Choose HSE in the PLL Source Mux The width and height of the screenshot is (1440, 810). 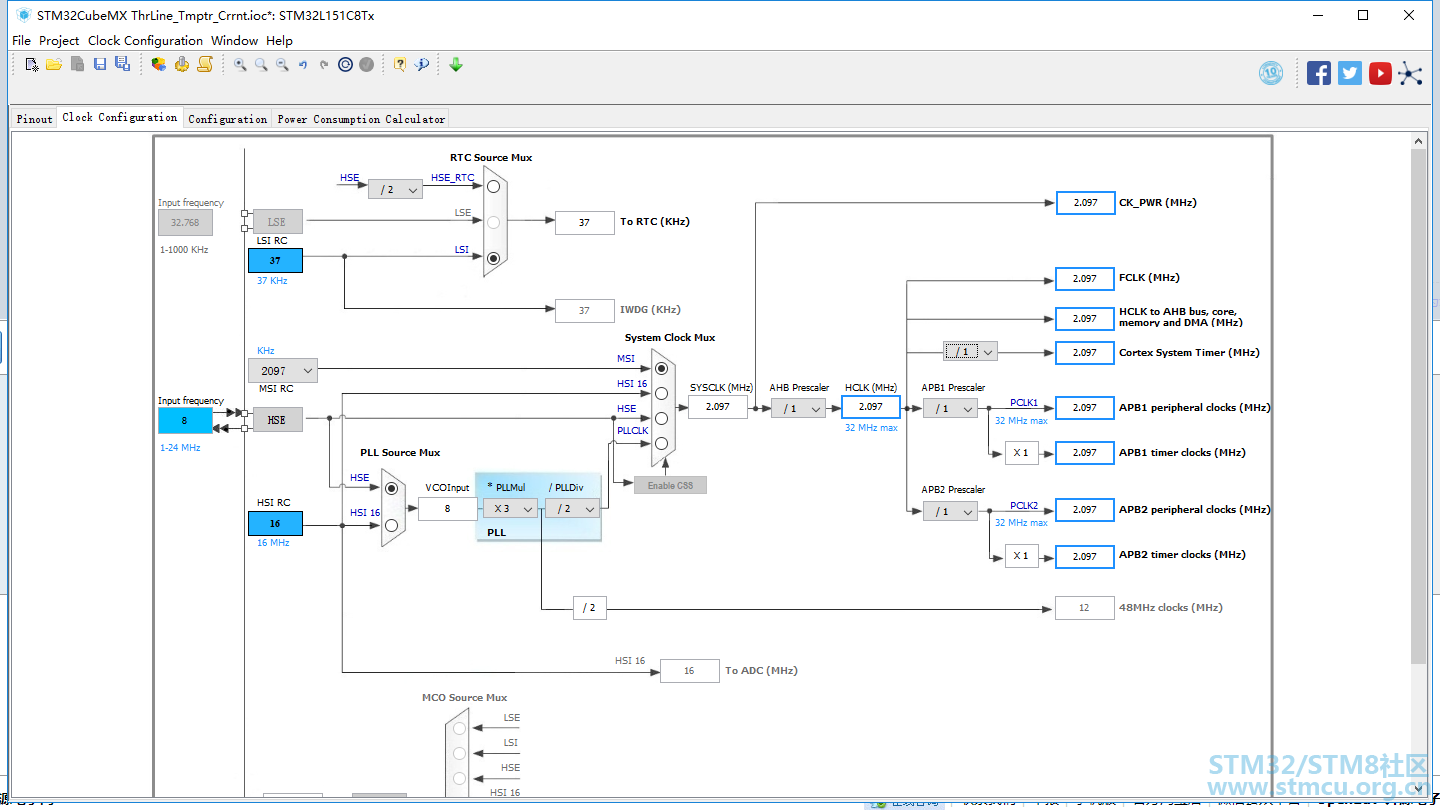(x=391, y=488)
